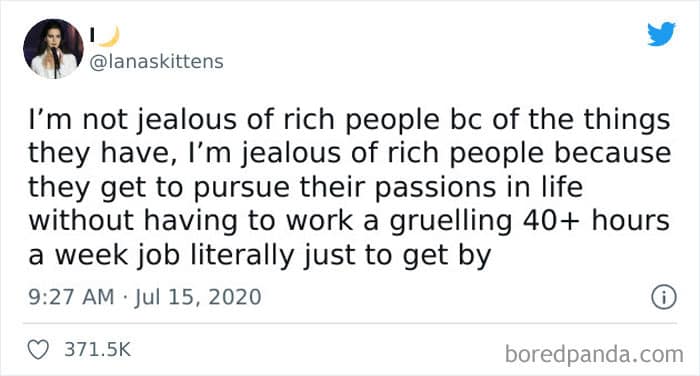Click the word 'gruelling' in the tweet
Image resolution: width=700 pixels, height=376 pixels.
tap(451, 221)
